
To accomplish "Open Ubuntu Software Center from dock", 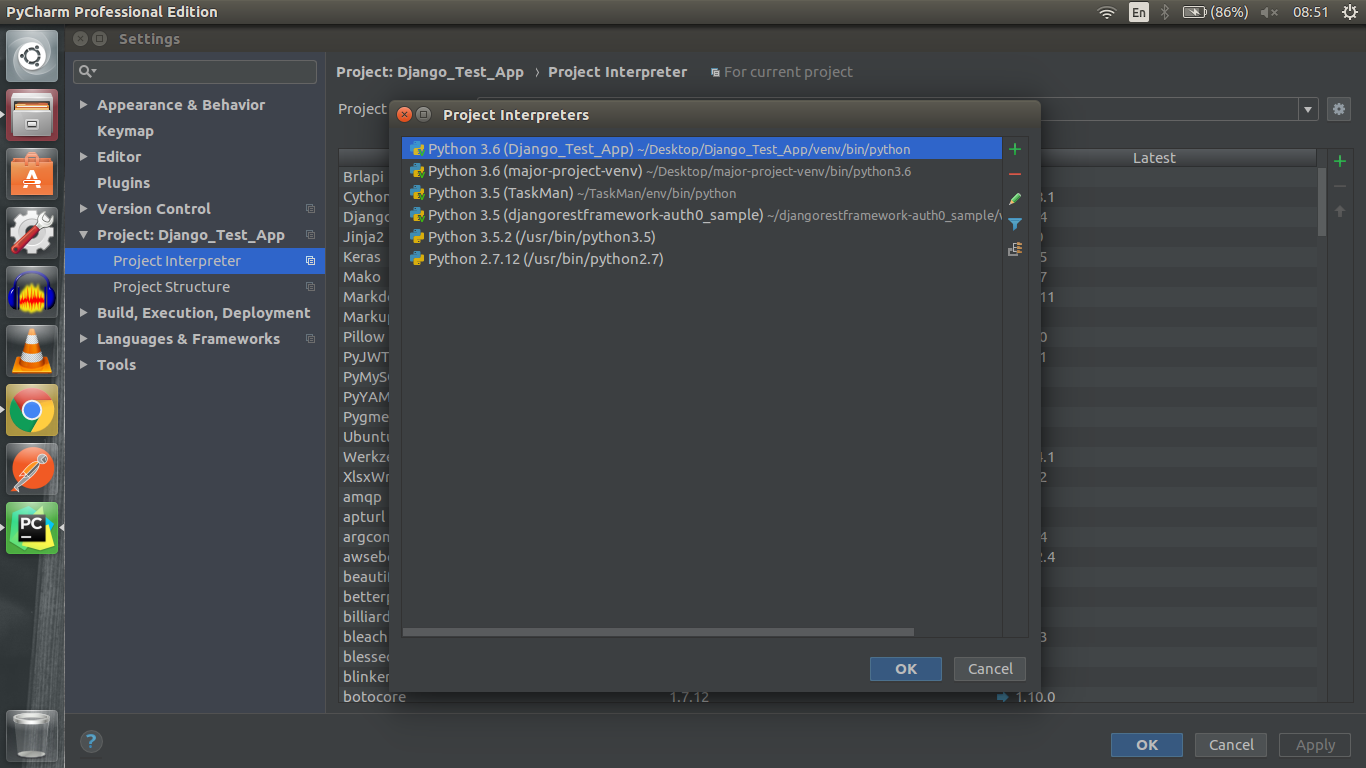I will pyautogui.click(x=32, y=174).
